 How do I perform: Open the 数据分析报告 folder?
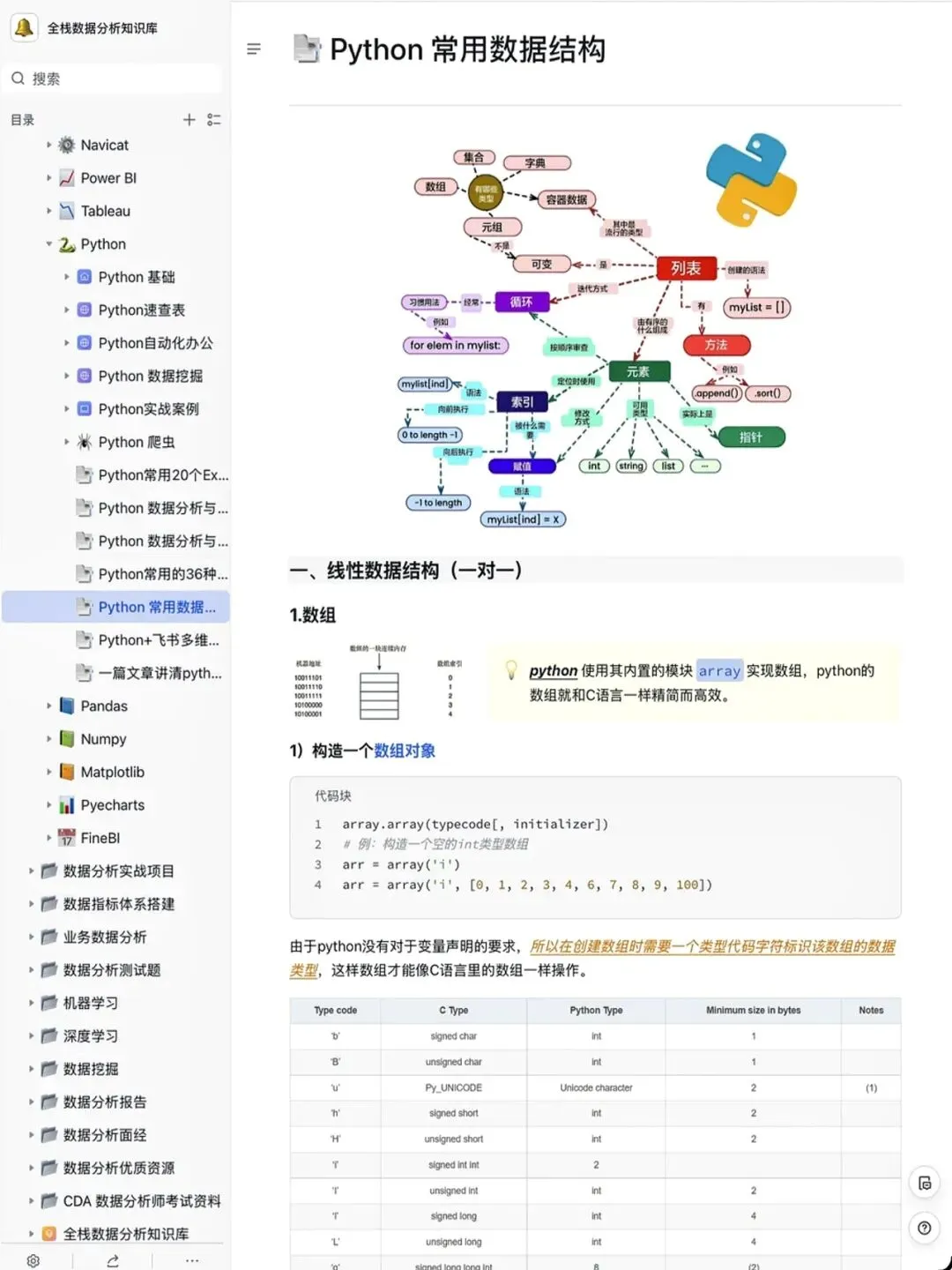click(105, 1102)
